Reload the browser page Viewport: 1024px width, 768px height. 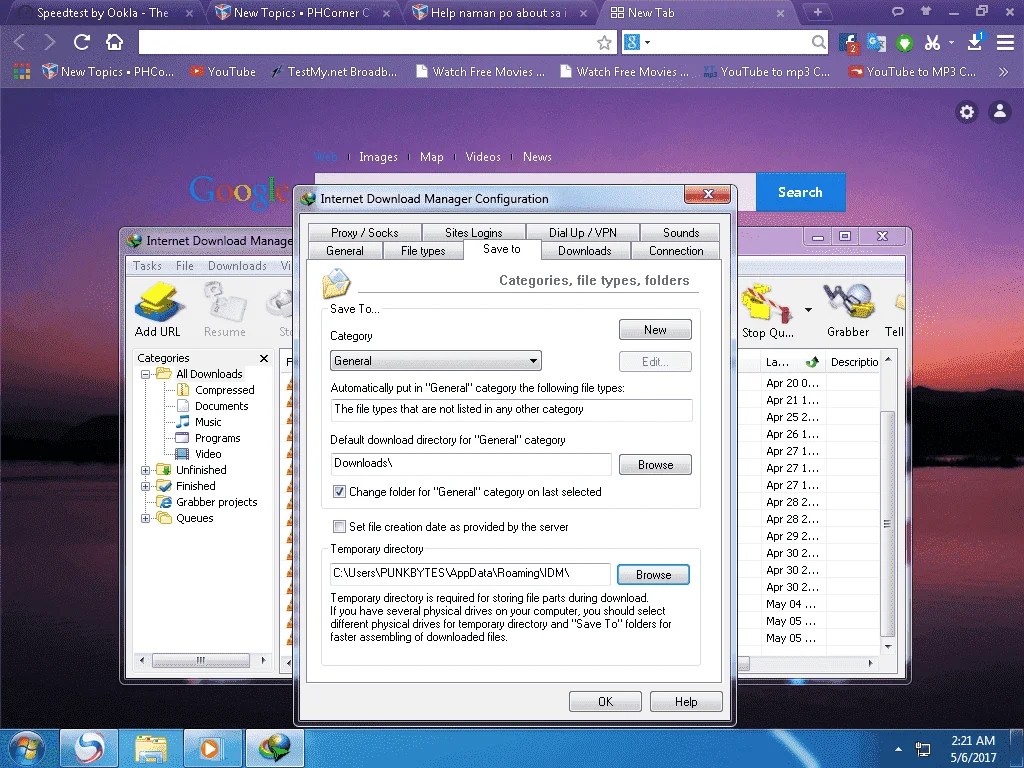pyautogui.click(x=82, y=42)
